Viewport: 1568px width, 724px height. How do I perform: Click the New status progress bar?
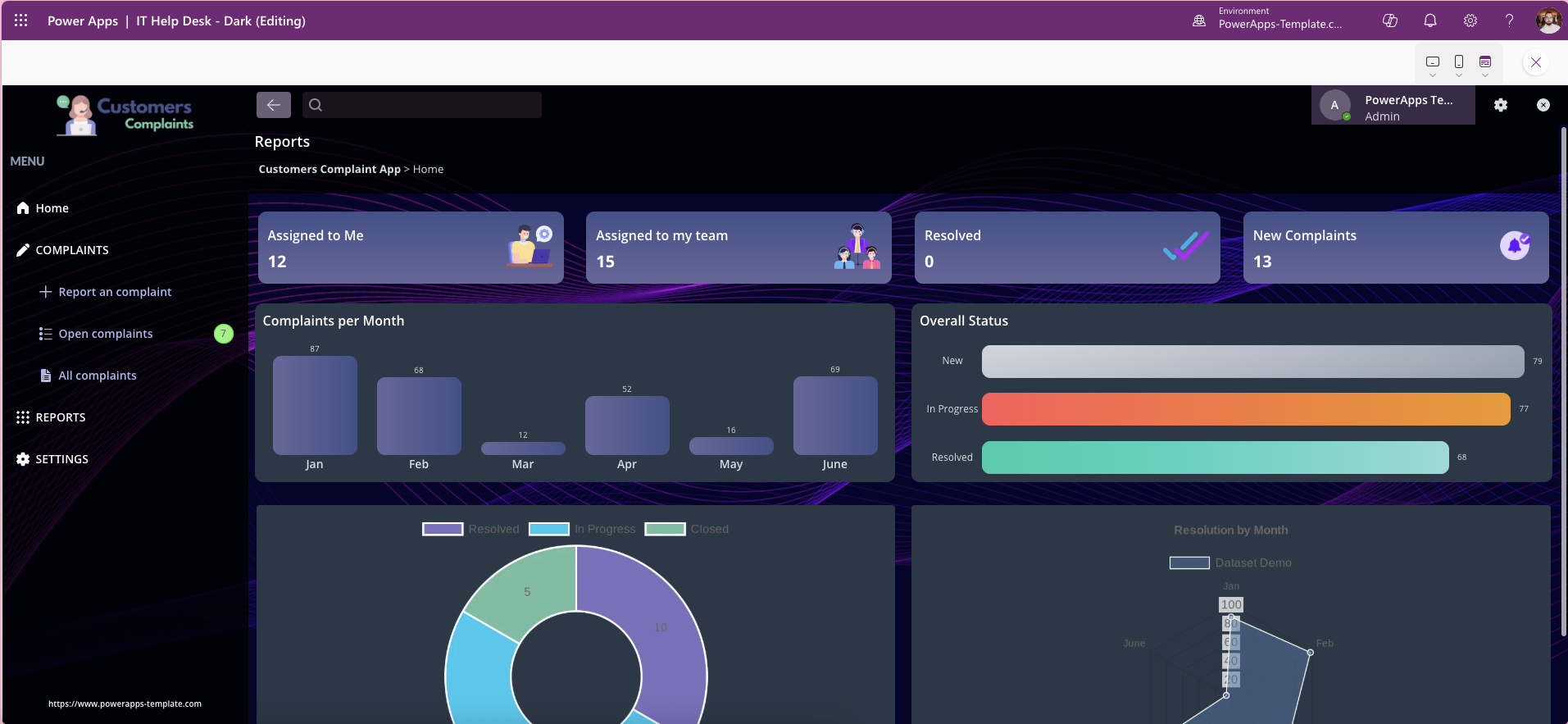(x=1253, y=362)
